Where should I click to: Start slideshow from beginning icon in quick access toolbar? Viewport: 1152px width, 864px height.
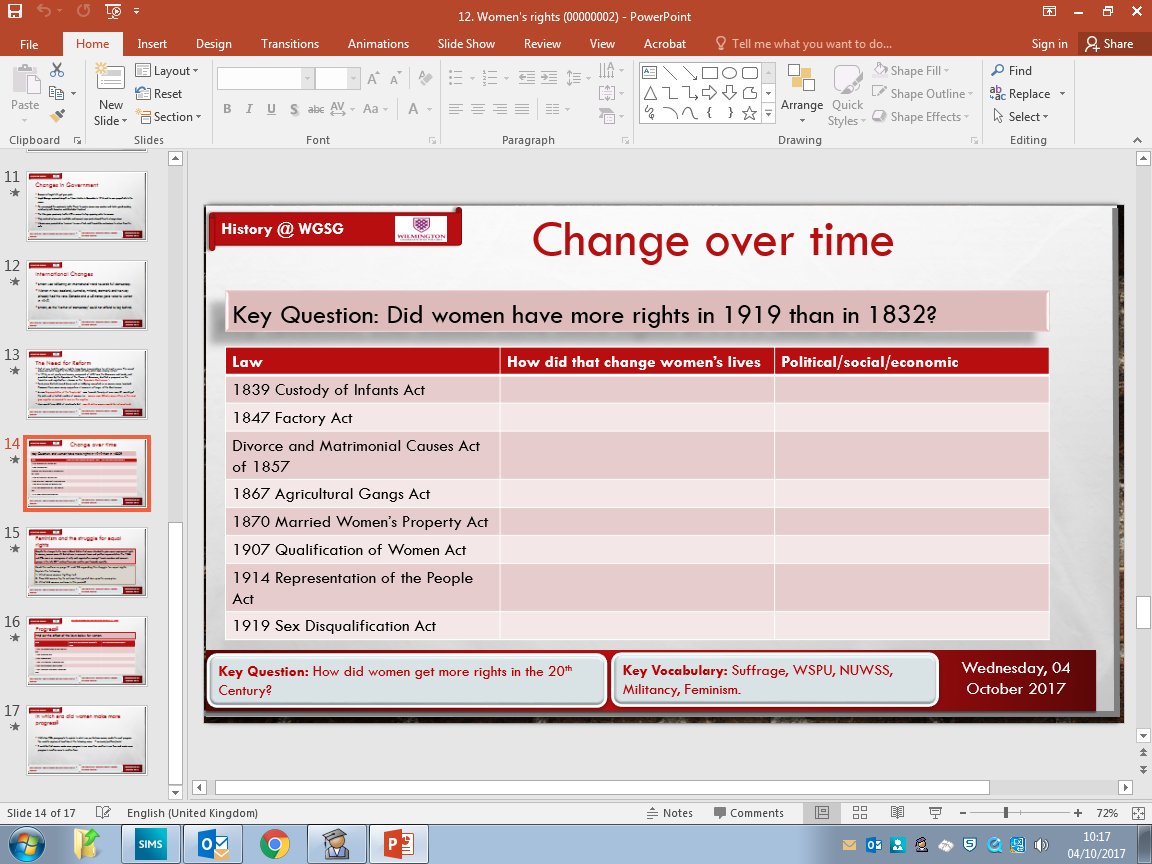(113, 11)
